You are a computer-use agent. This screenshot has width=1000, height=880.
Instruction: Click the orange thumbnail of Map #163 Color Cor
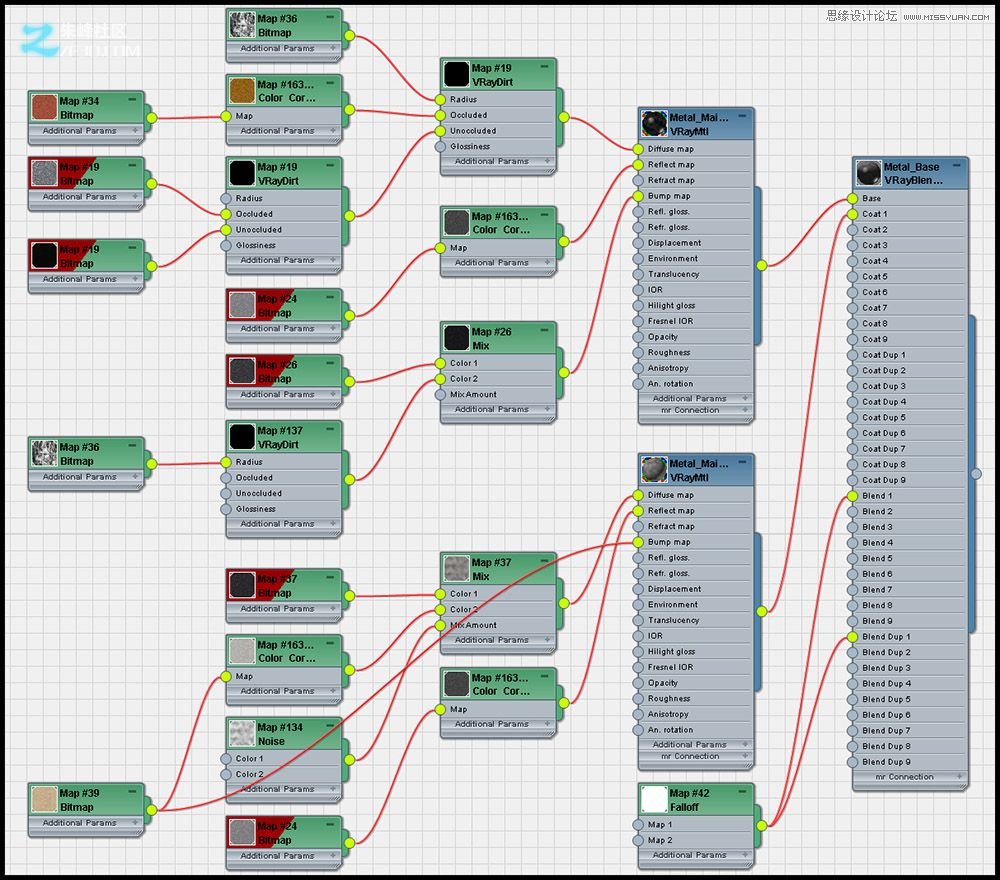[x=242, y=91]
